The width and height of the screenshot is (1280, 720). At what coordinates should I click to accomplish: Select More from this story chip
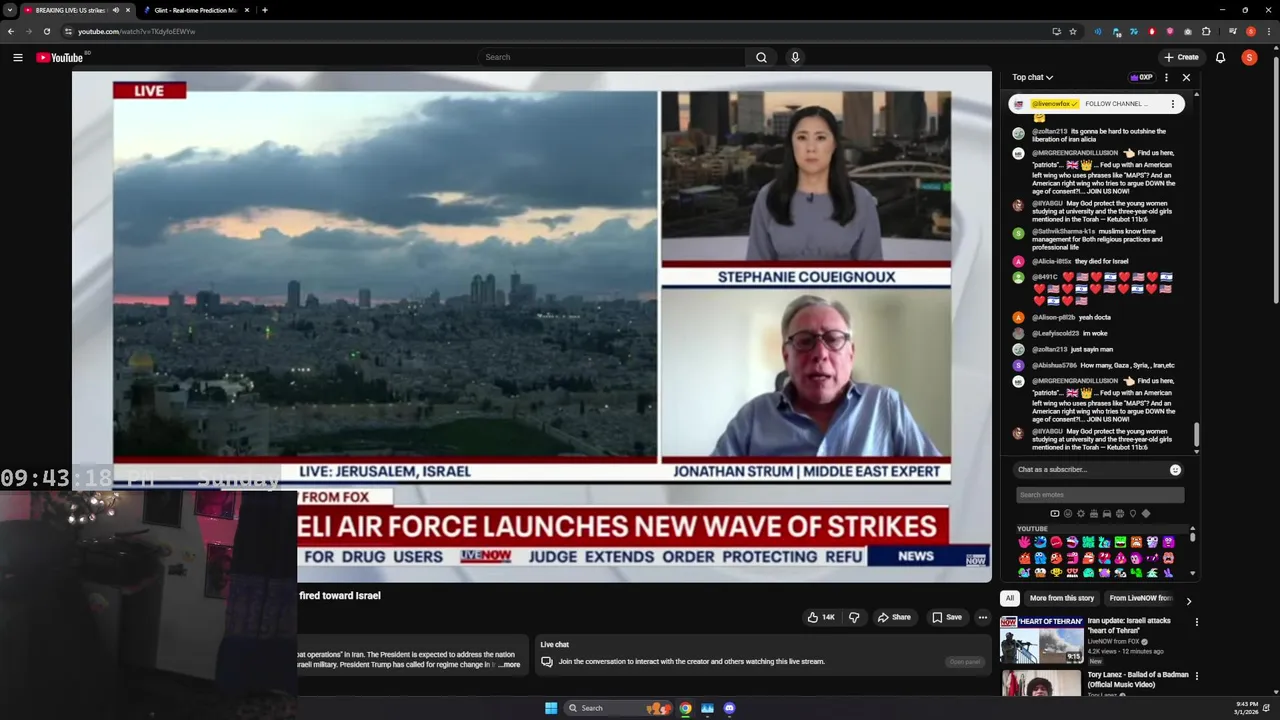click(1061, 598)
